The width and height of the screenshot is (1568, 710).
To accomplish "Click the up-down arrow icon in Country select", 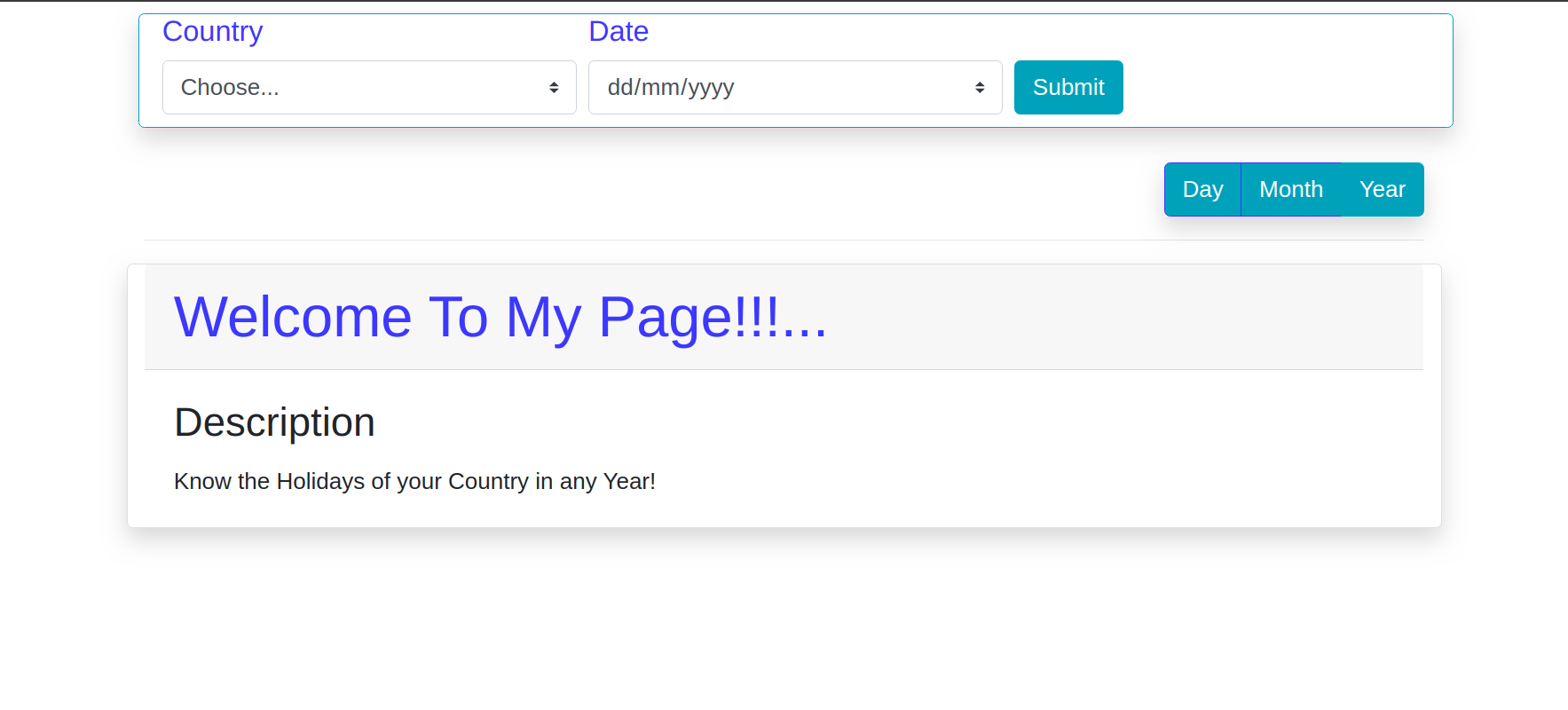I will tap(554, 87).
